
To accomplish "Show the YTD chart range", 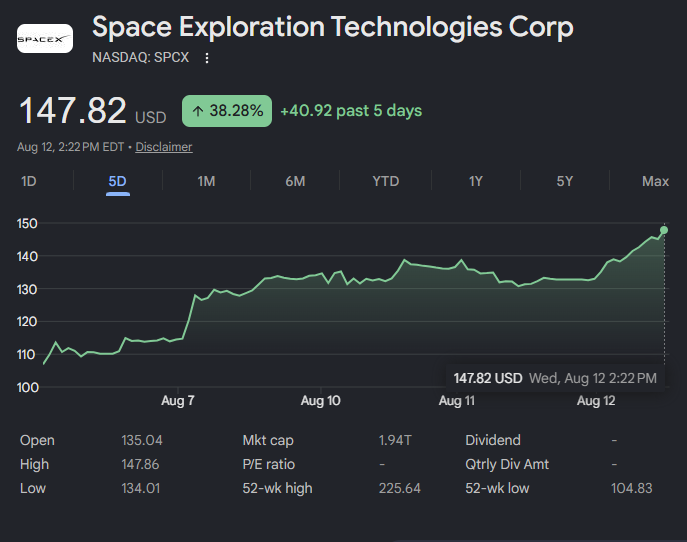I will coord(386,181).
